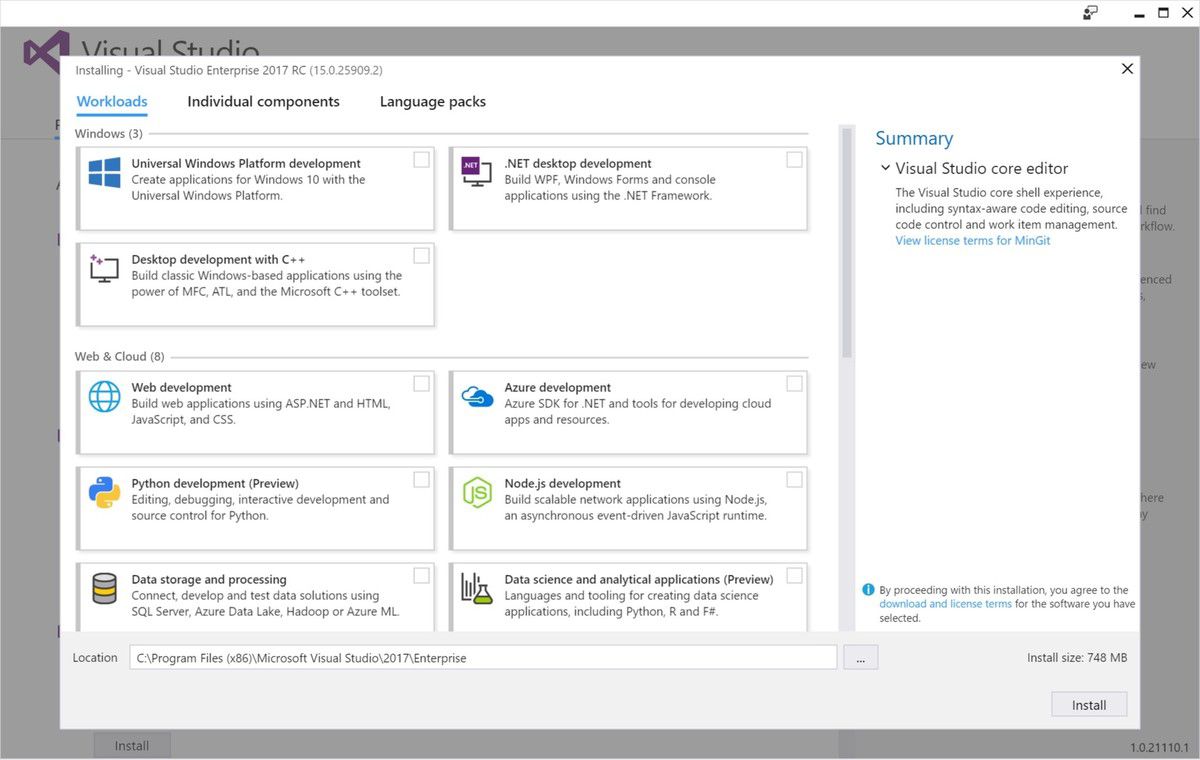Open View license terms for MinGit
Viewport: 1200px width, 760px height.
coord(973,241)
